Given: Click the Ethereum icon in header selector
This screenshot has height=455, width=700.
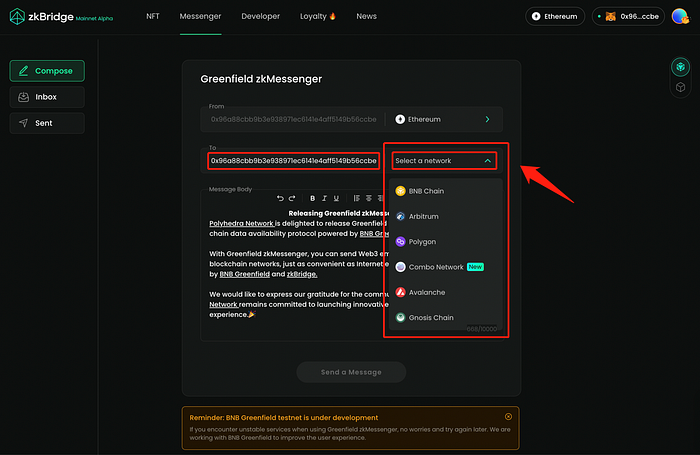Looking at the screenshot, I should [x=536, y=17].
